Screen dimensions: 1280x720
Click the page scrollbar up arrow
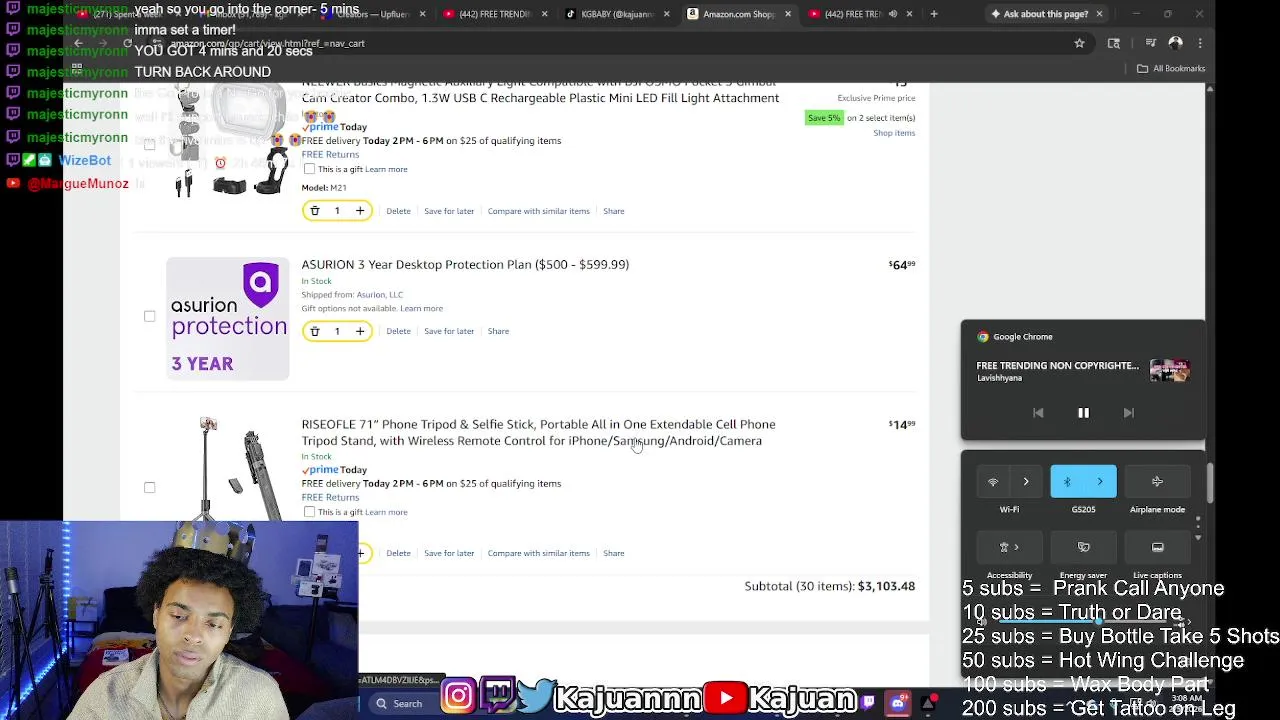pos(1209,90)
